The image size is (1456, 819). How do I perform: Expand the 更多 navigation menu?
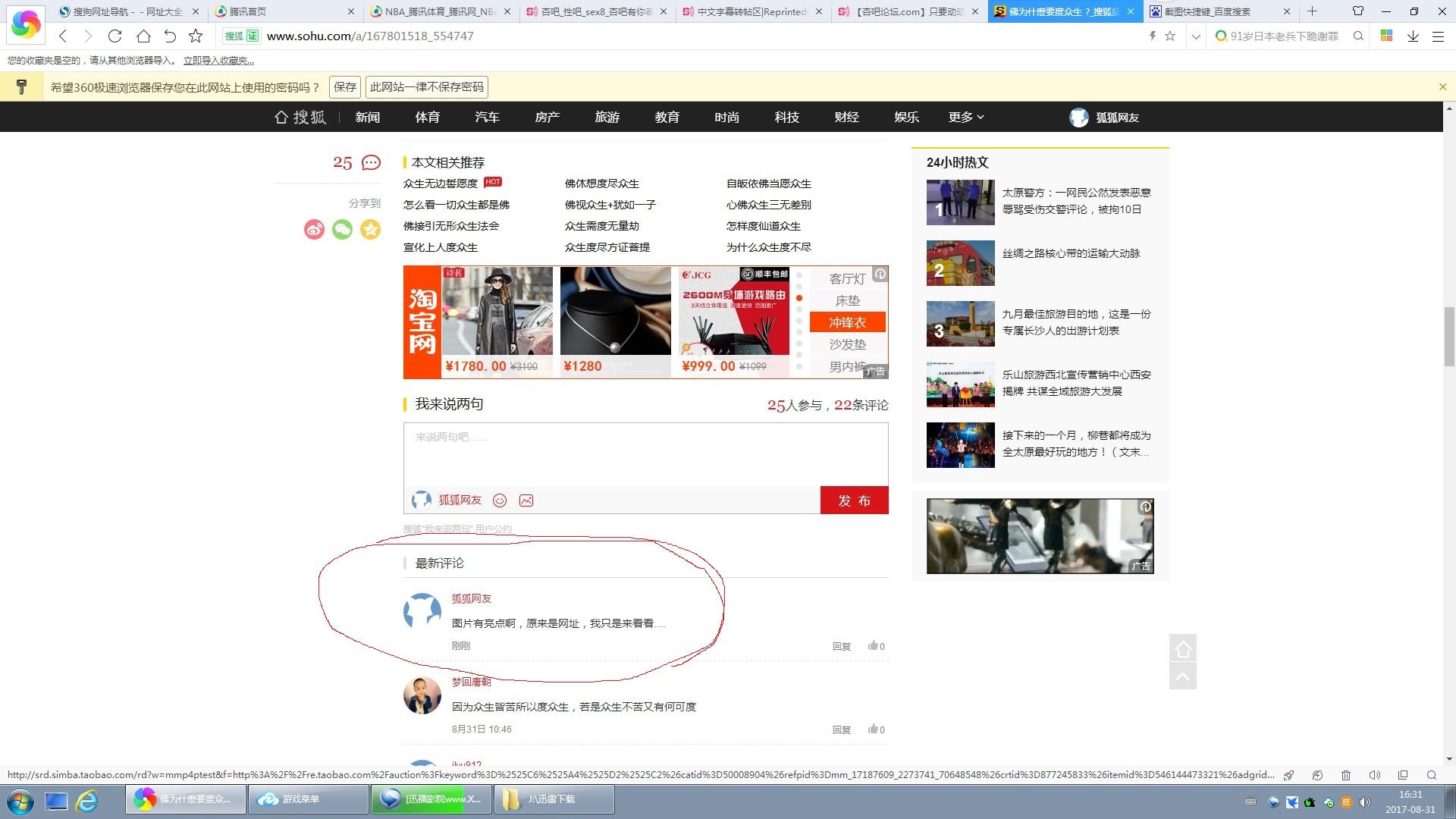(965, 117)
